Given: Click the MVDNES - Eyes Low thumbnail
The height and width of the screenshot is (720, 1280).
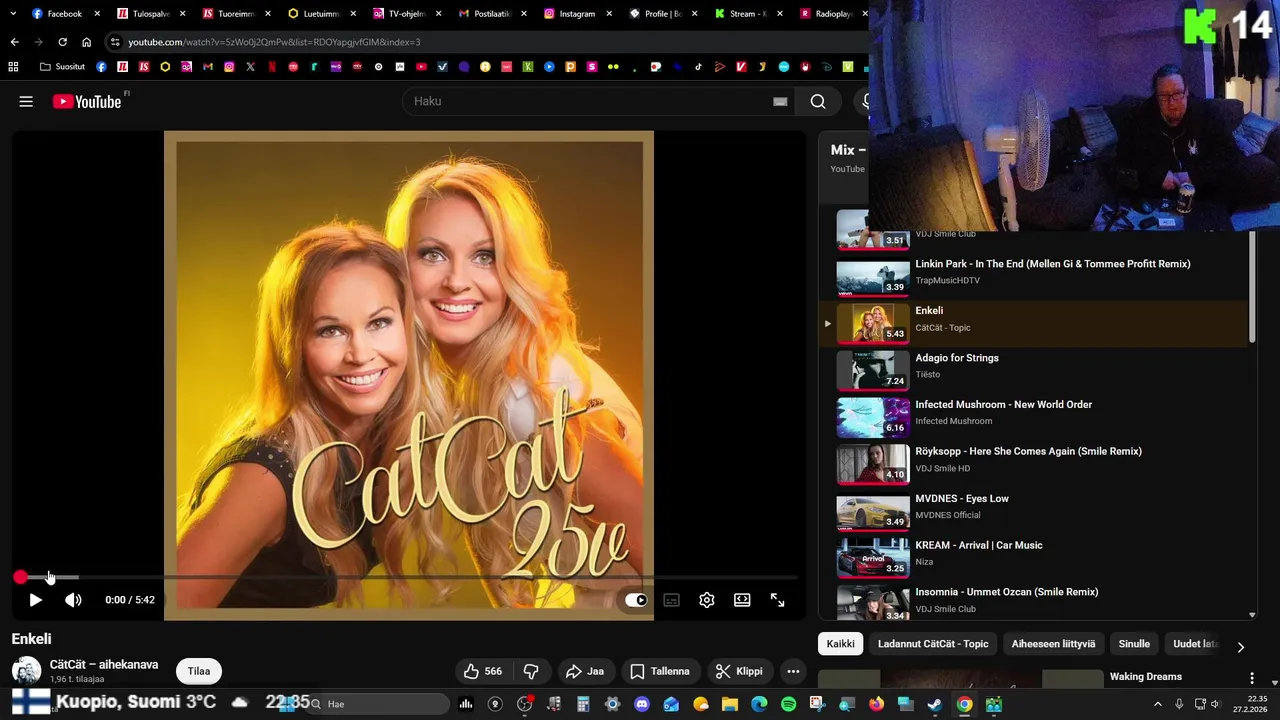Looking at the screenshot, I should [873, 511].
